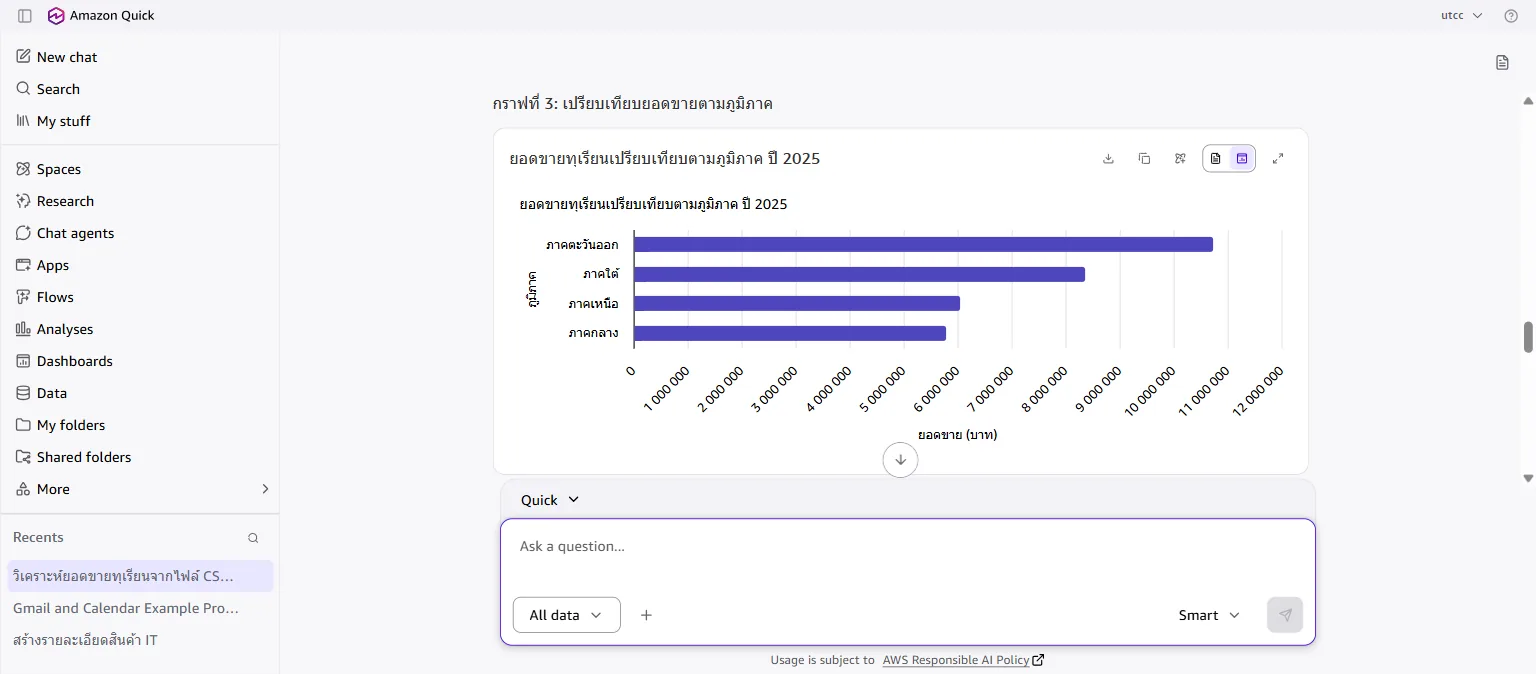Click the ยอดขาย (บาท) axis label
Screen dimensions: 1536x674
click(x=957, y=435)
